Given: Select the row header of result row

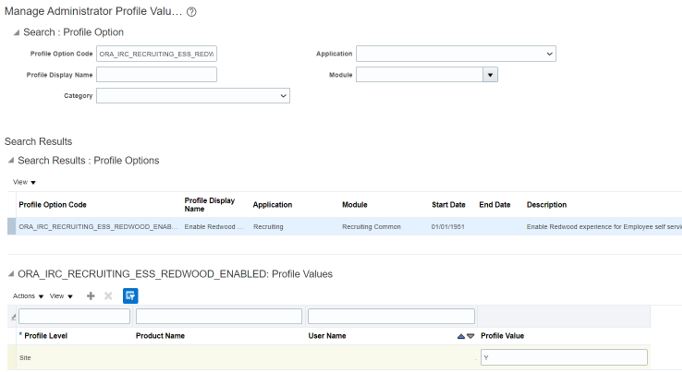Looking at the screenshot, I should pyautogui.click(x=12, y=227).
